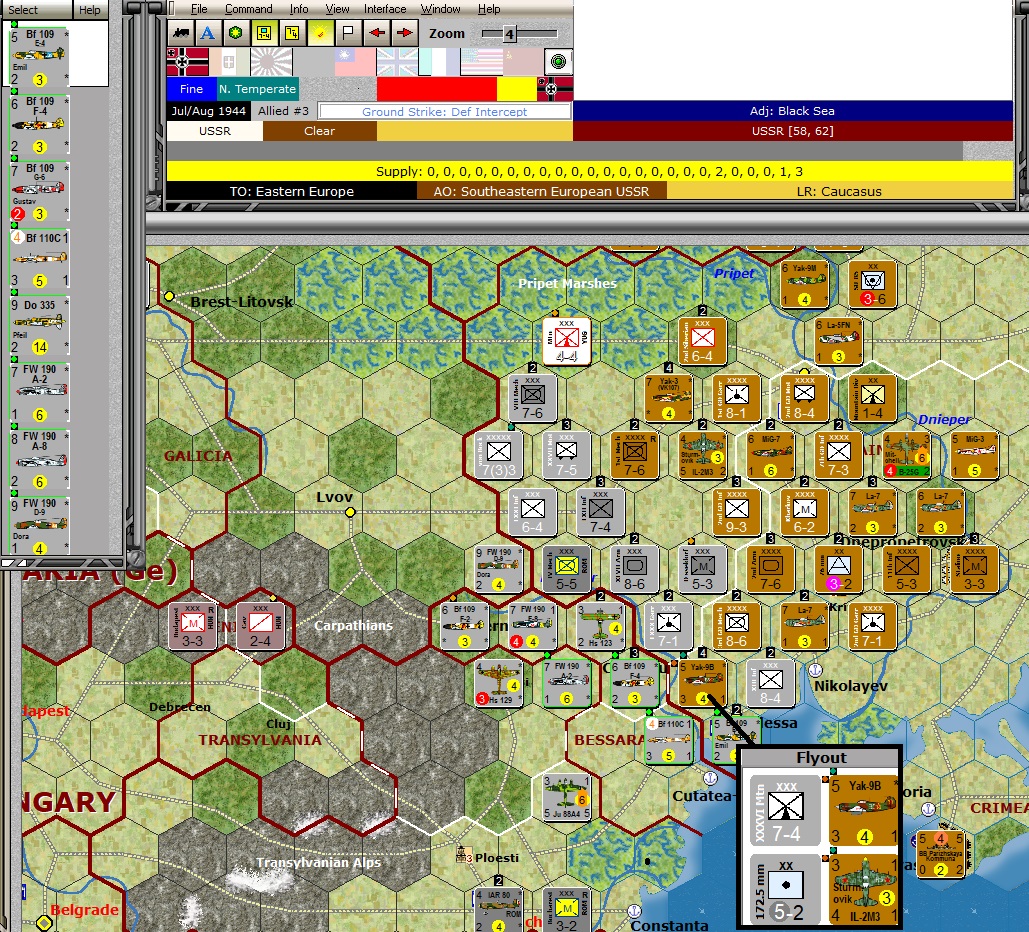Open the Window menu
The image size is (1029, 932).
coord(440,9)
